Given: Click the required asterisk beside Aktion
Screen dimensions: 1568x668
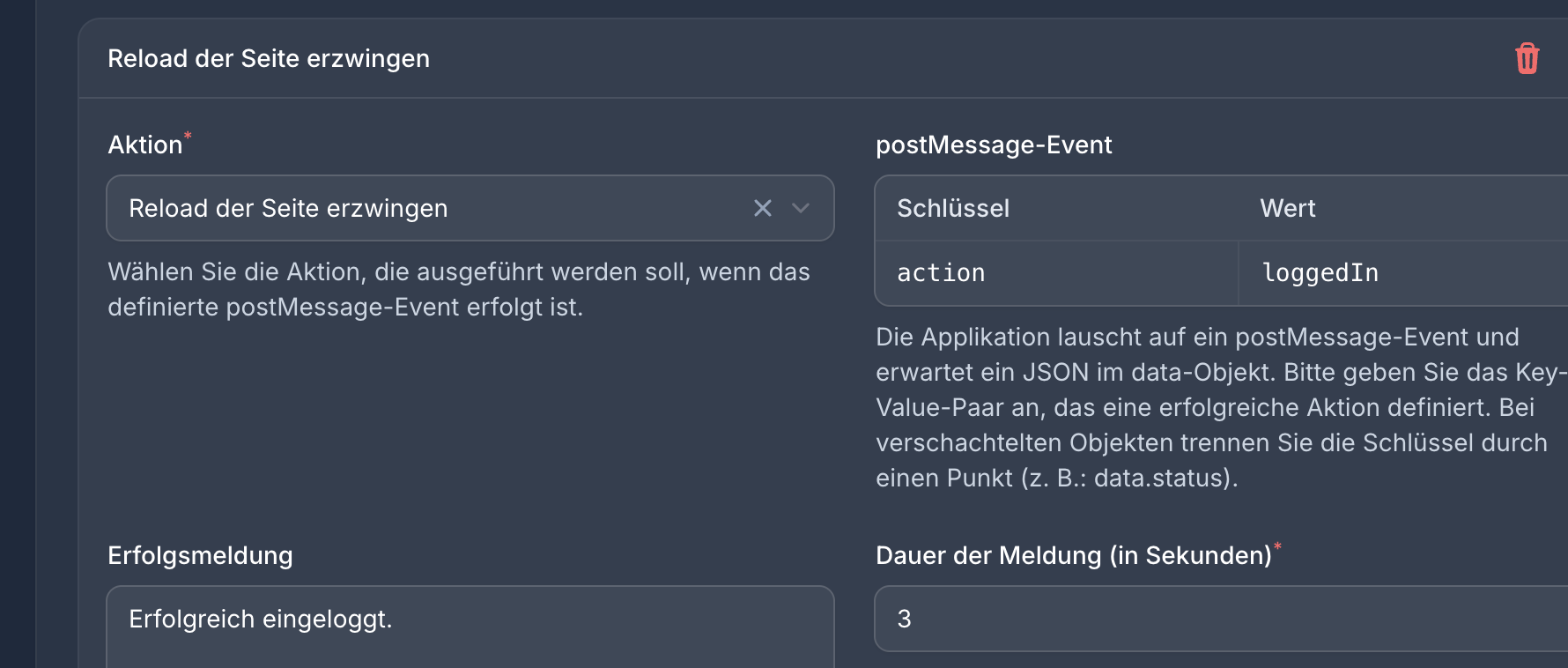Looking at the screenshot, I should pos(187,135).
